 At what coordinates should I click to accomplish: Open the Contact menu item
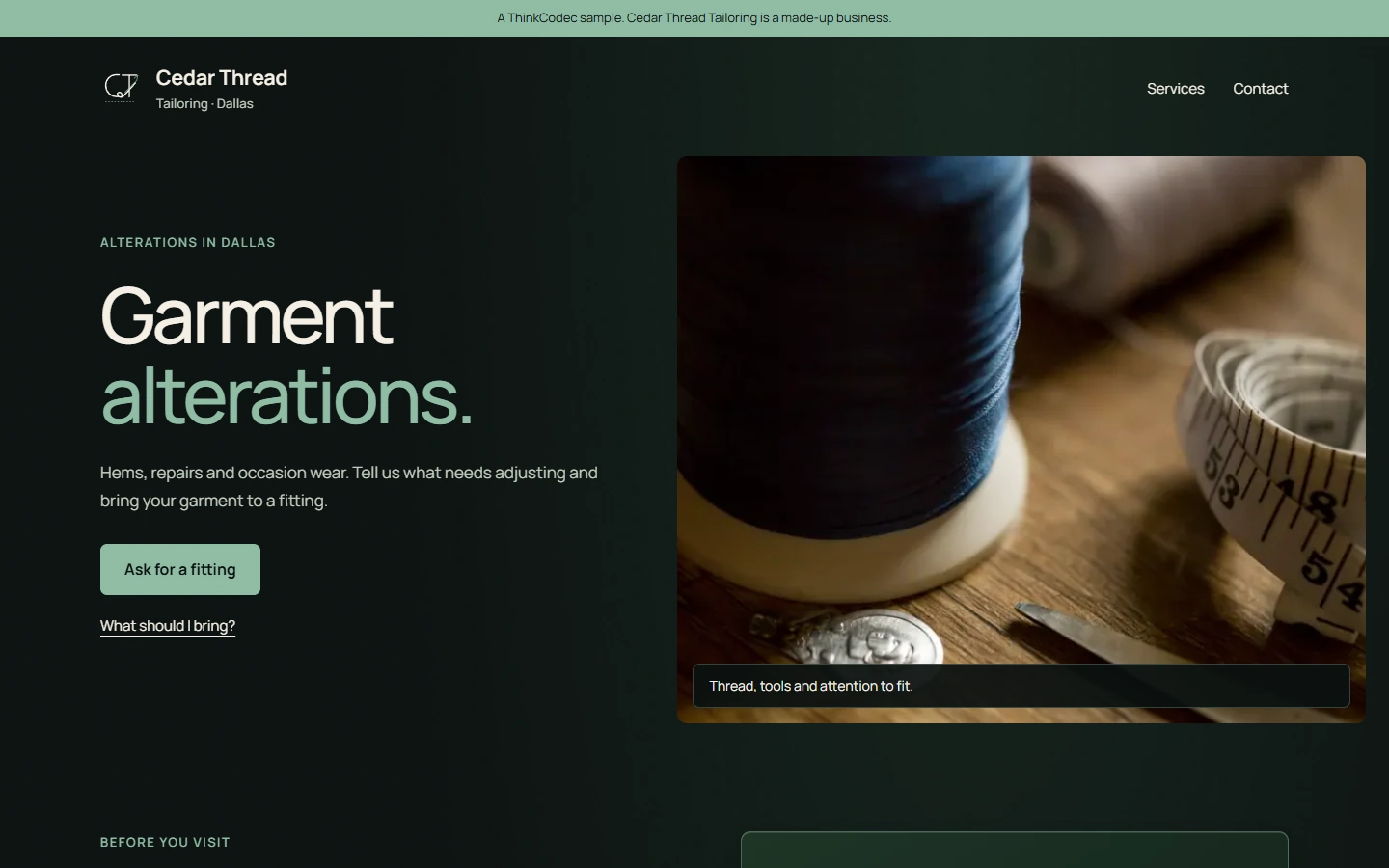(x=1260, y=89)
